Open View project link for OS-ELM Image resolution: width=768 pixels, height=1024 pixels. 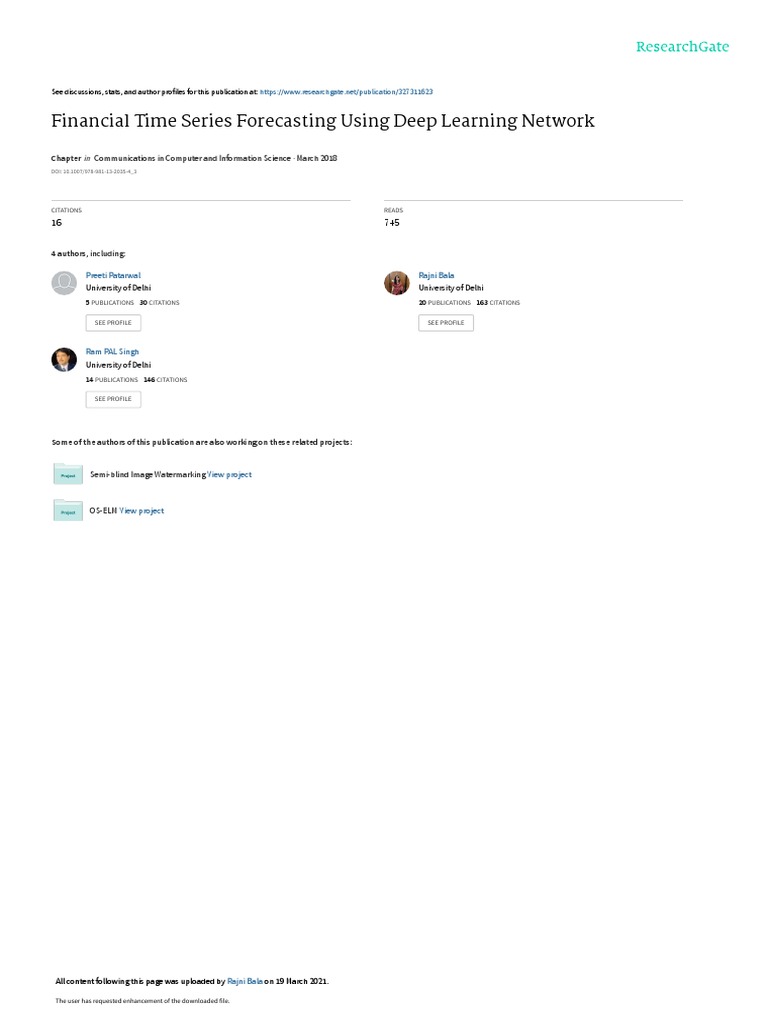pyautogui.click(x=142, y=511)
